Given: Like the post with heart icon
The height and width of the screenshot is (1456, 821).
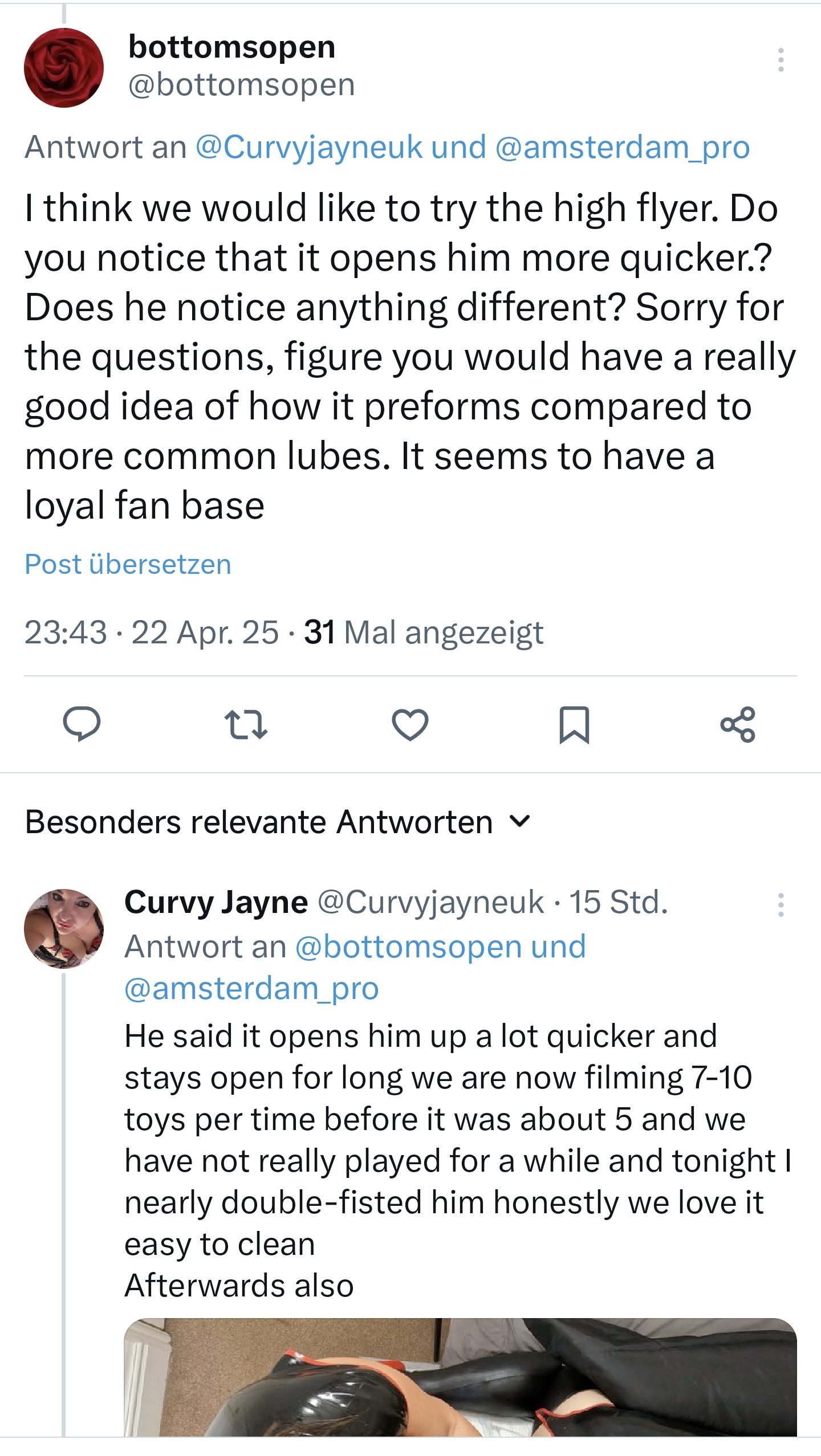Looking at the screenshot, I should [x=410, y=725].
